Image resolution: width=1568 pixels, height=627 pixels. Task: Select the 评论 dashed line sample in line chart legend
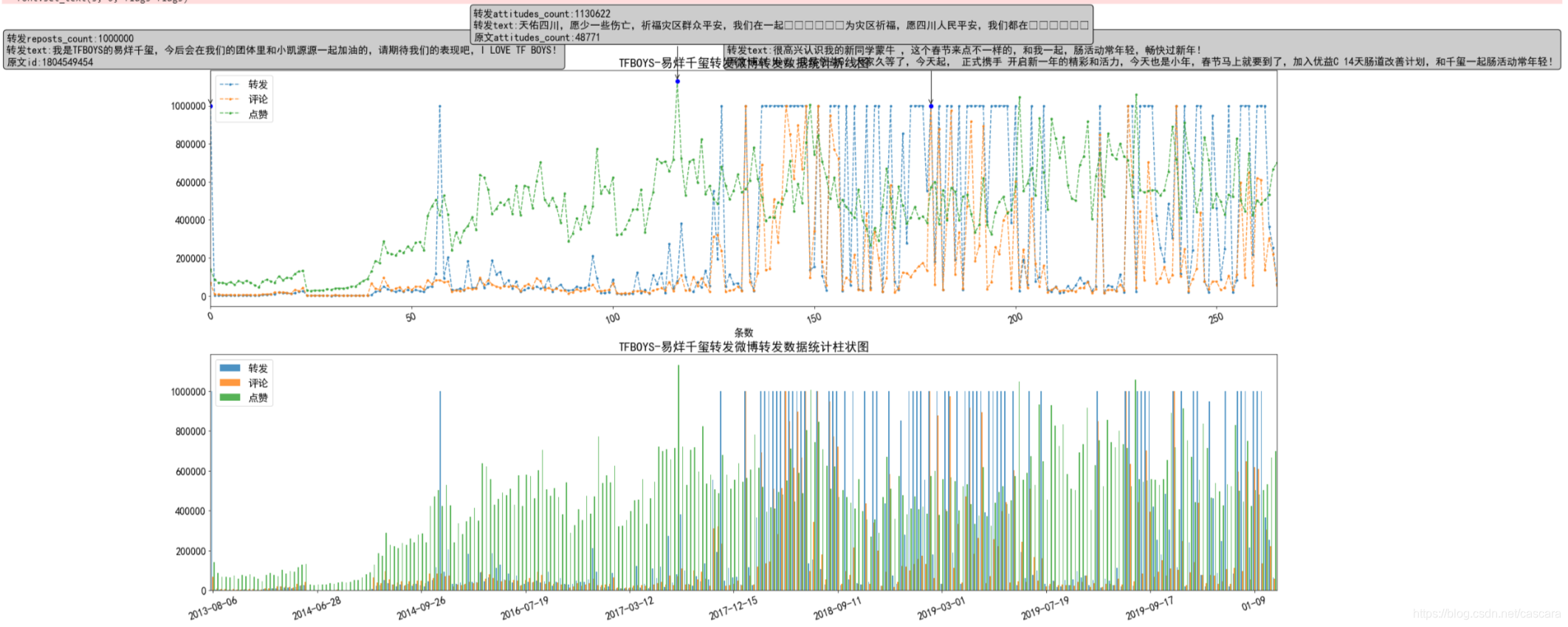(230, 99)
